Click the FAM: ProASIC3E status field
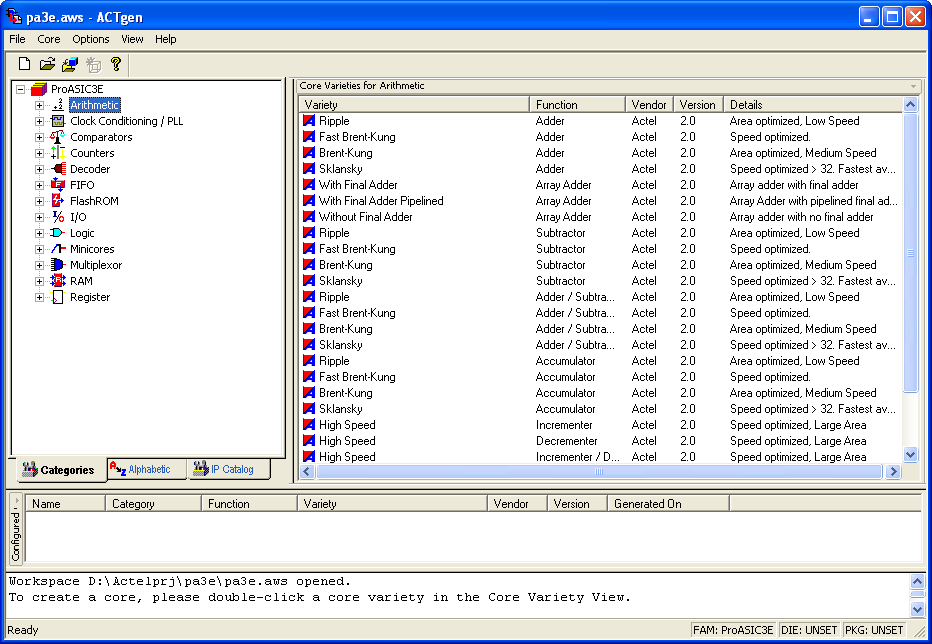 click(x=733, y=630)
